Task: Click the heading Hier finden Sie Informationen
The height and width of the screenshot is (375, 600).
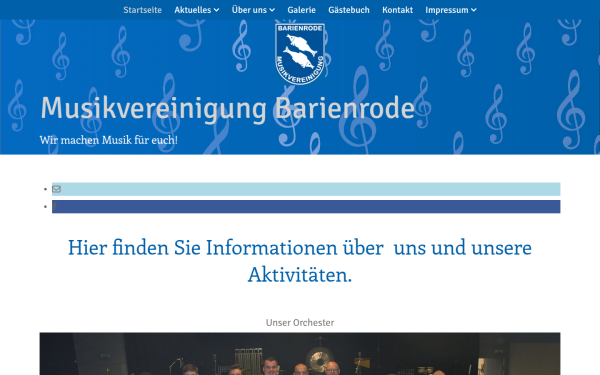Action: [300, 261]
